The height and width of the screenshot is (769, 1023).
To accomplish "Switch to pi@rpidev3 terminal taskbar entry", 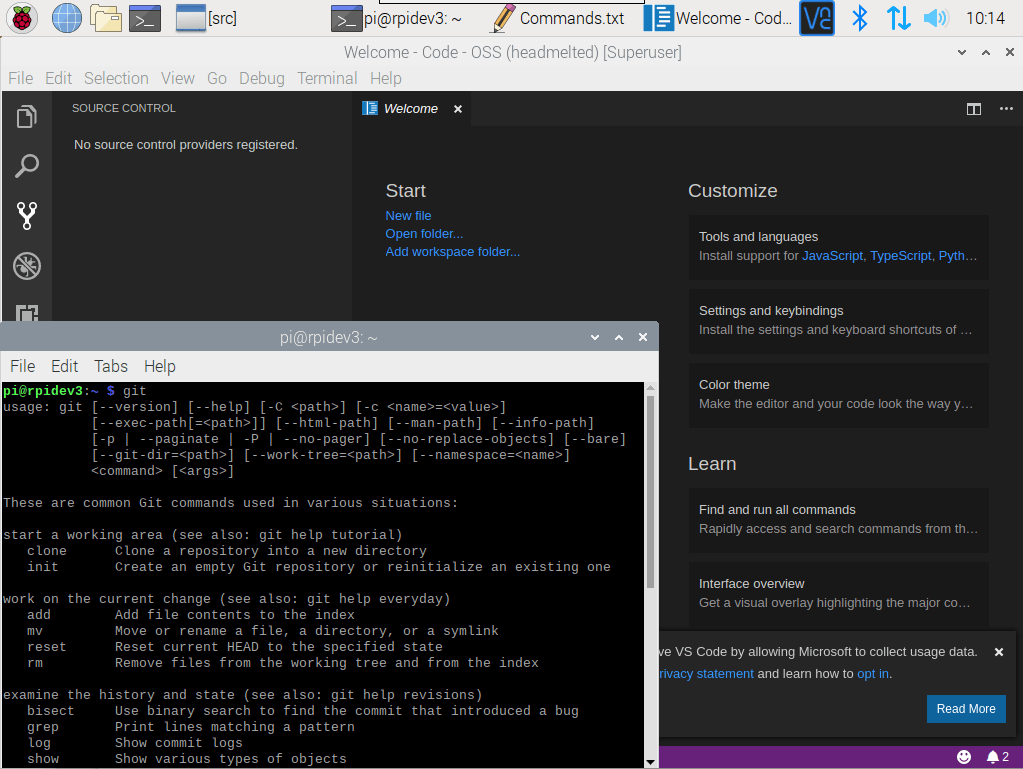I will [397, 18].
